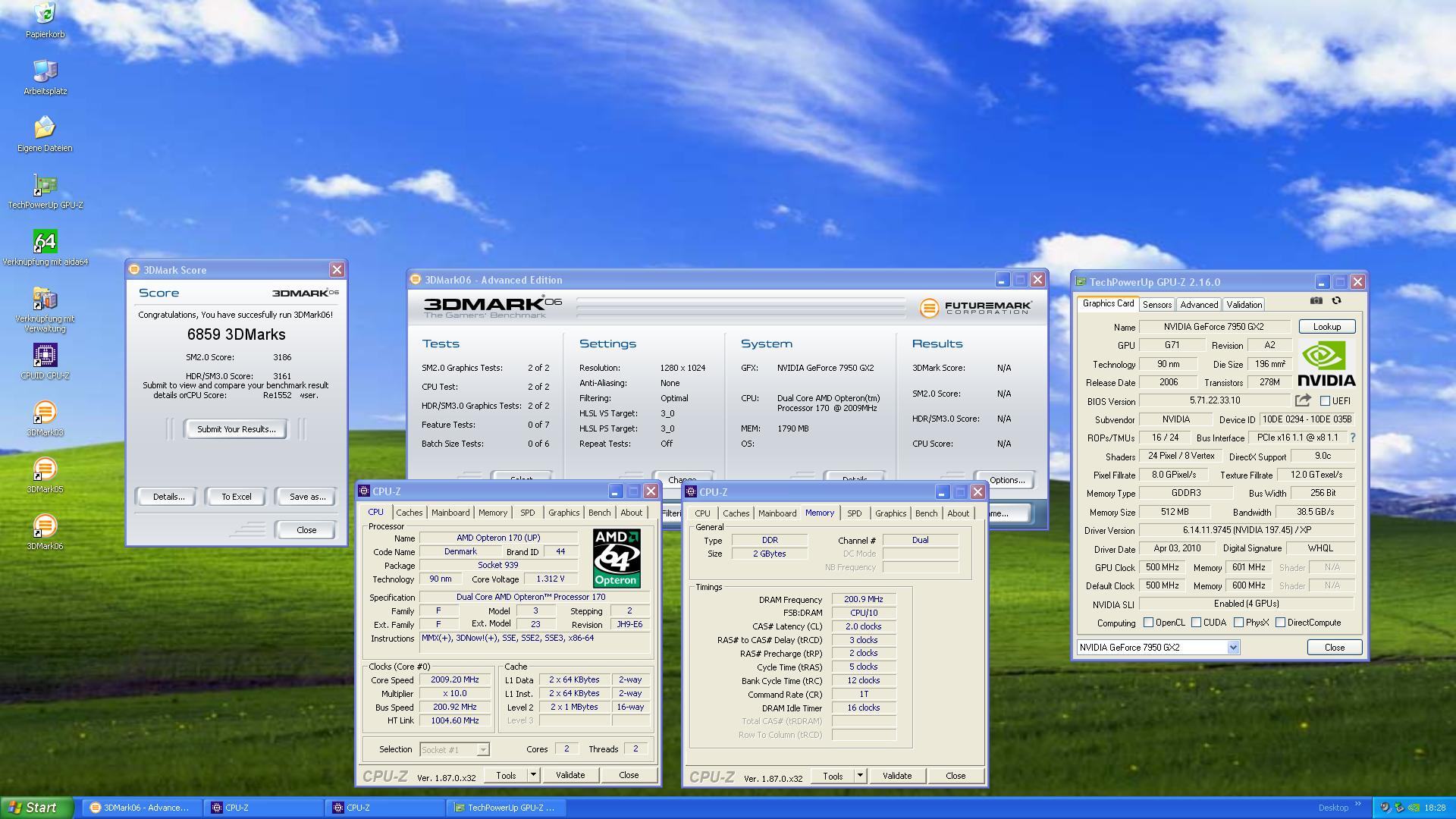Screen dimensions: 1456x819
Task: Toggle the OpenCL checkbox
Action: pos(1148,623)
